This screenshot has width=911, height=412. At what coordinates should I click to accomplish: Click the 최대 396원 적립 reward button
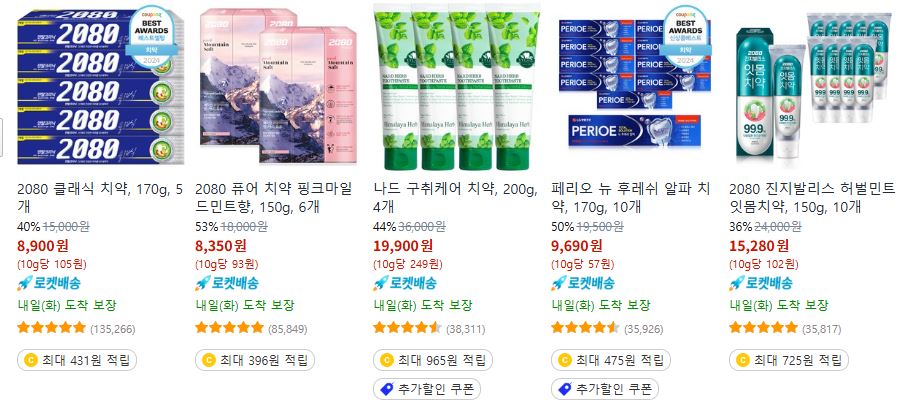click(x=255, y=360)
